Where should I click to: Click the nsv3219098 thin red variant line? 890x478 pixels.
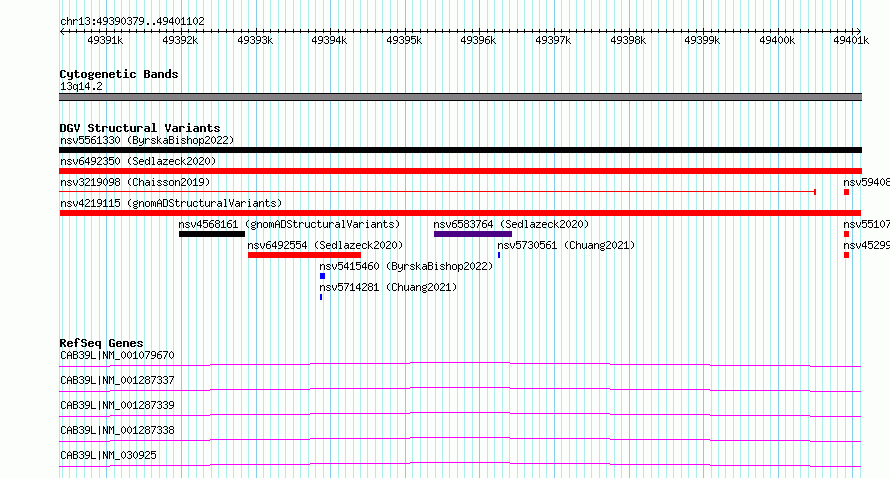[x=438, y=192]
